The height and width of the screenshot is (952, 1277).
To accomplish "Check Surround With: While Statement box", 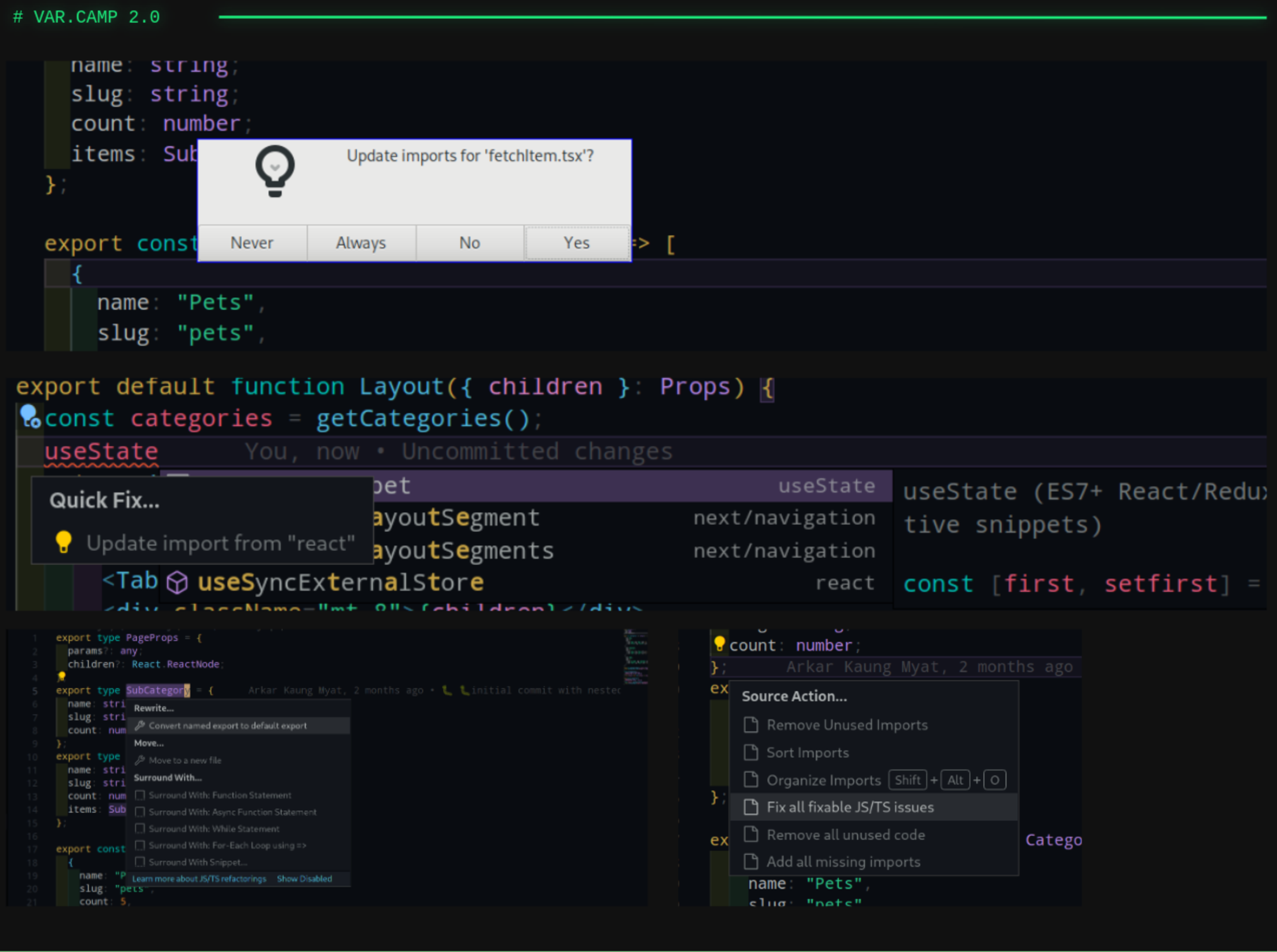I will (139, 829).
